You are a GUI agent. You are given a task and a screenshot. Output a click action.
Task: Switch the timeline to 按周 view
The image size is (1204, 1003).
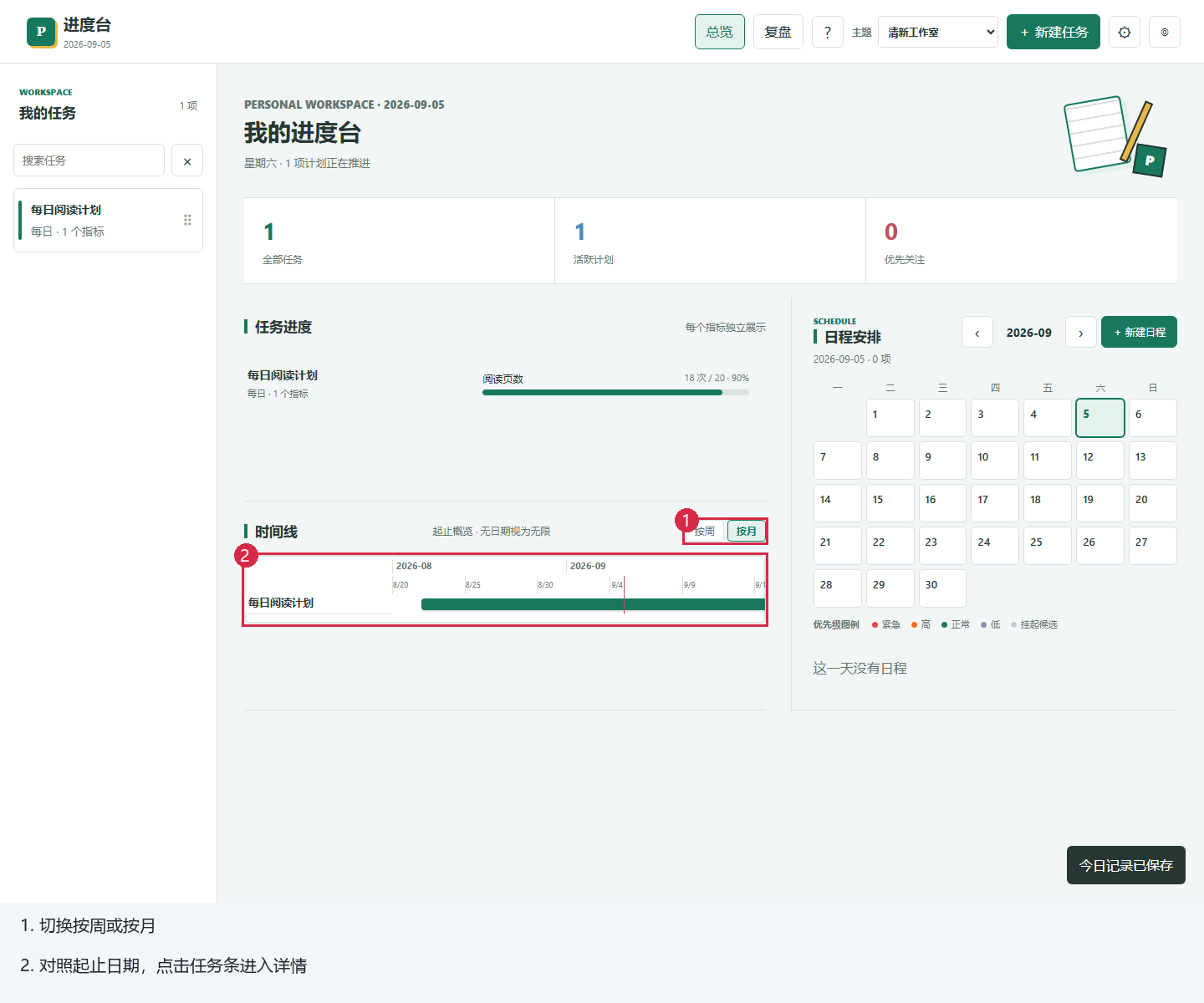tap(705, 531)
